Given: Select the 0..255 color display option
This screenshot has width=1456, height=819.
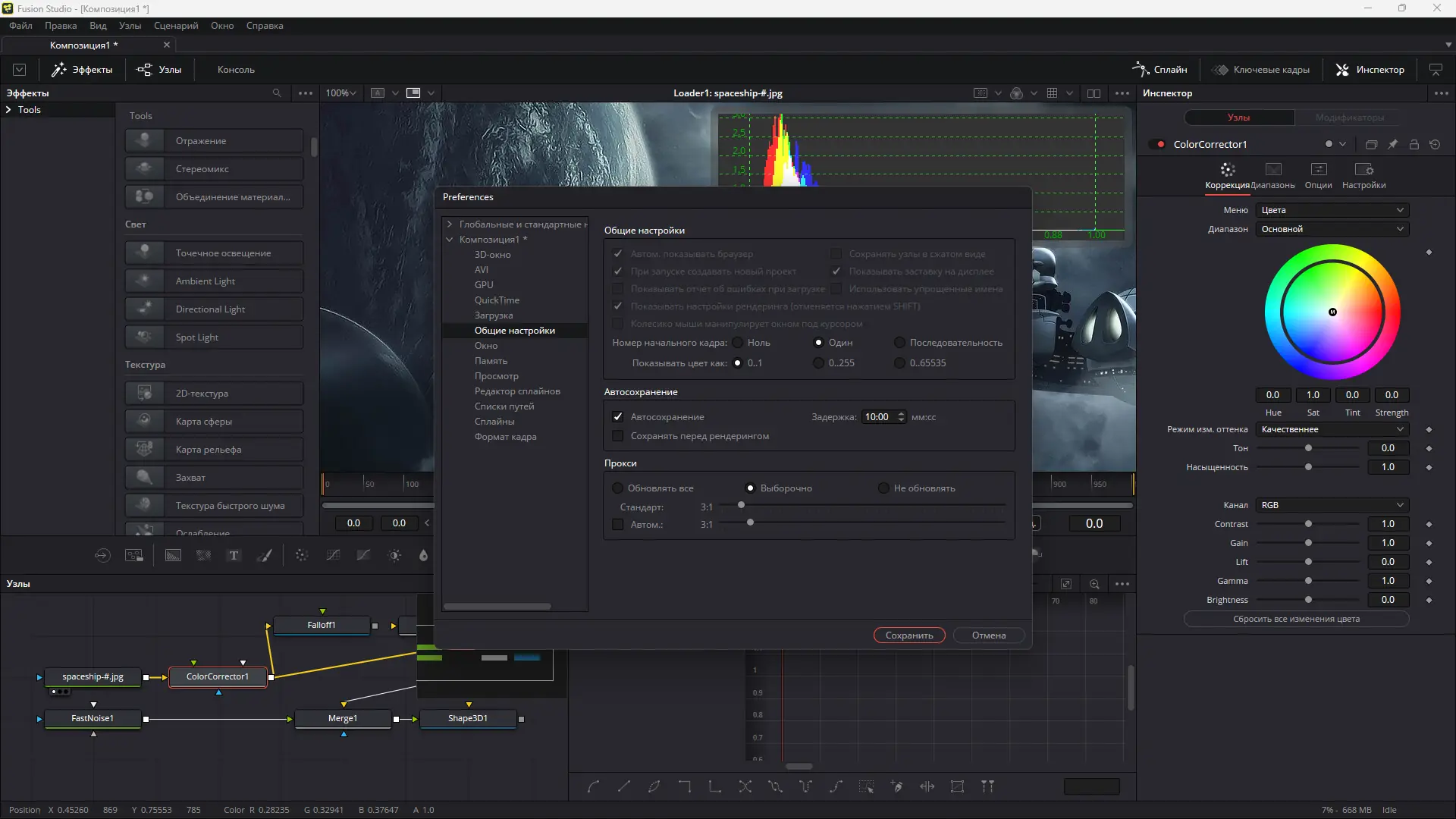Looking at the screenshot, I should (818, 363).
